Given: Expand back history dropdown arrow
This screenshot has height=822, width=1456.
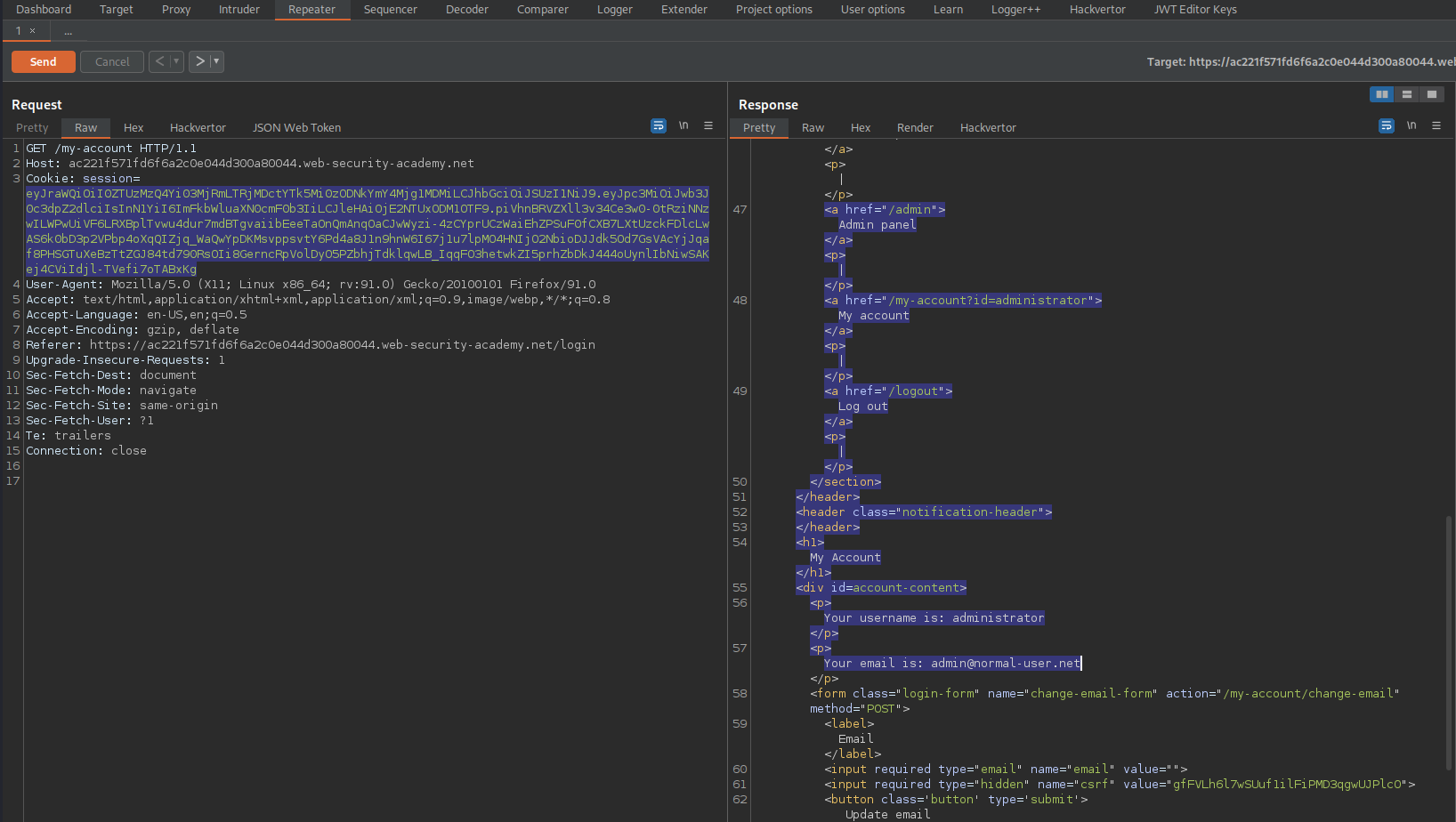Looking at the screenshot, I should coord(176,61).
